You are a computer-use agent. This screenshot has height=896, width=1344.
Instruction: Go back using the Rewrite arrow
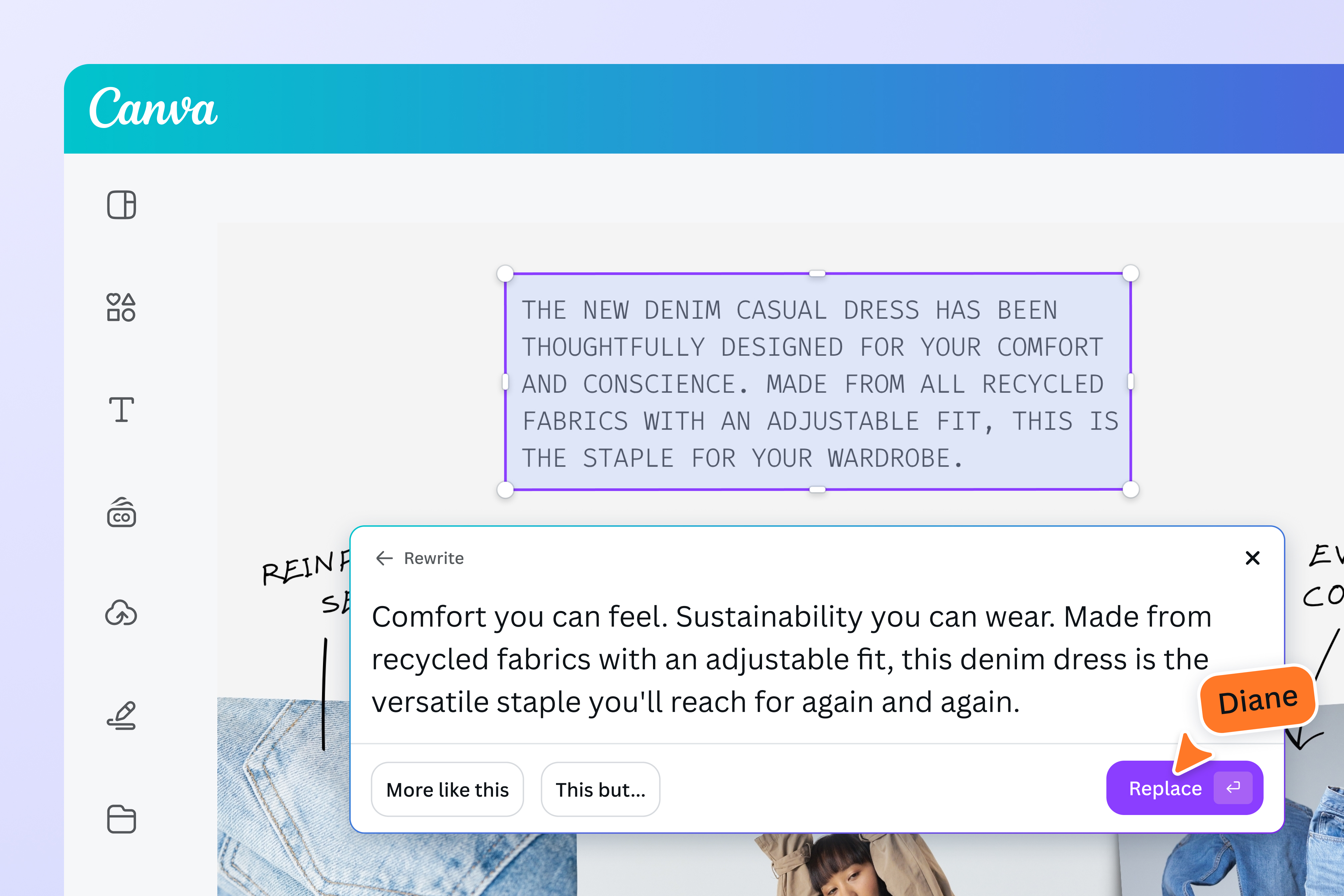point(385,558)
